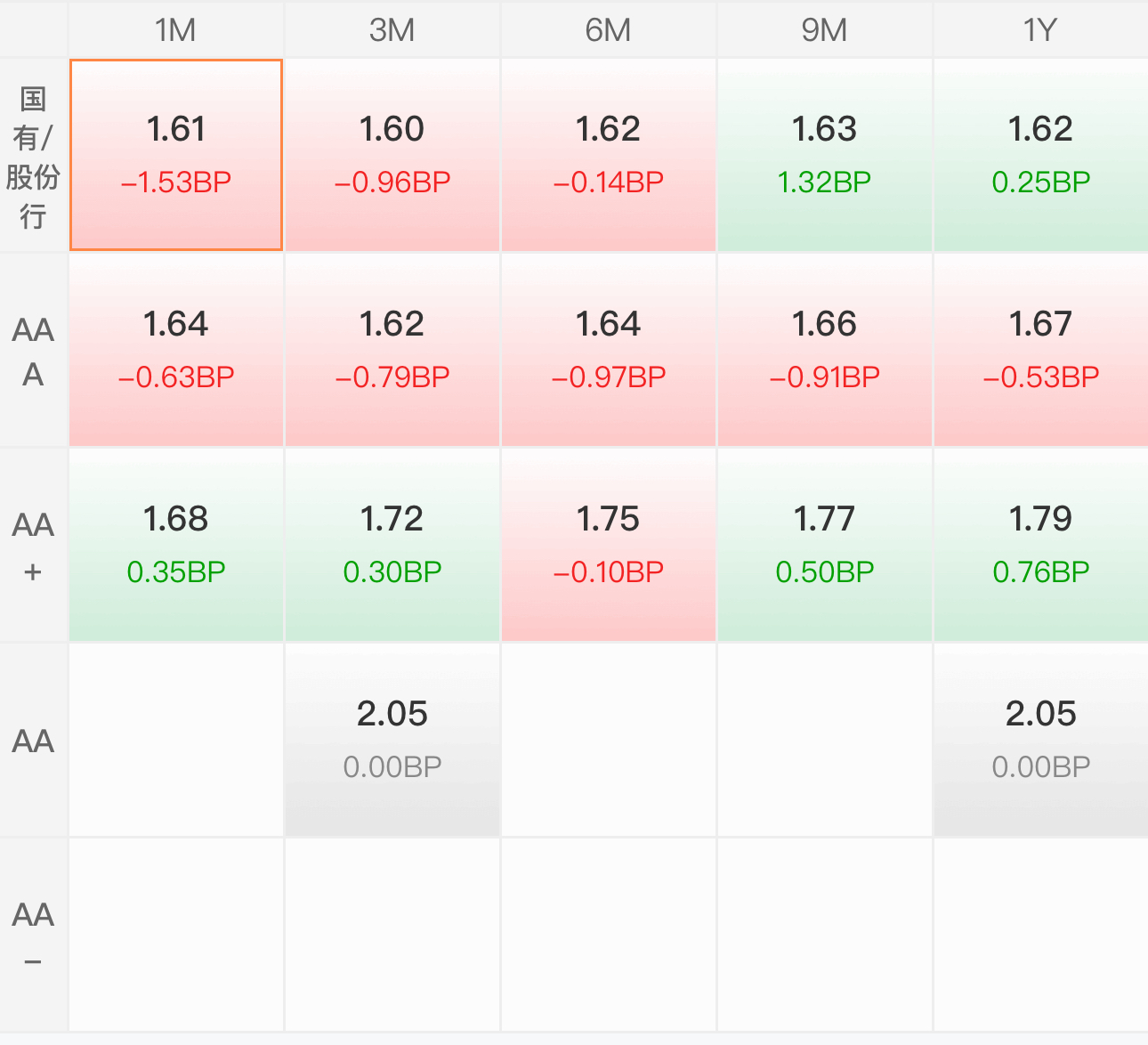Click AAA 1Y cell valued 1.67

(x=1041, y=351)
